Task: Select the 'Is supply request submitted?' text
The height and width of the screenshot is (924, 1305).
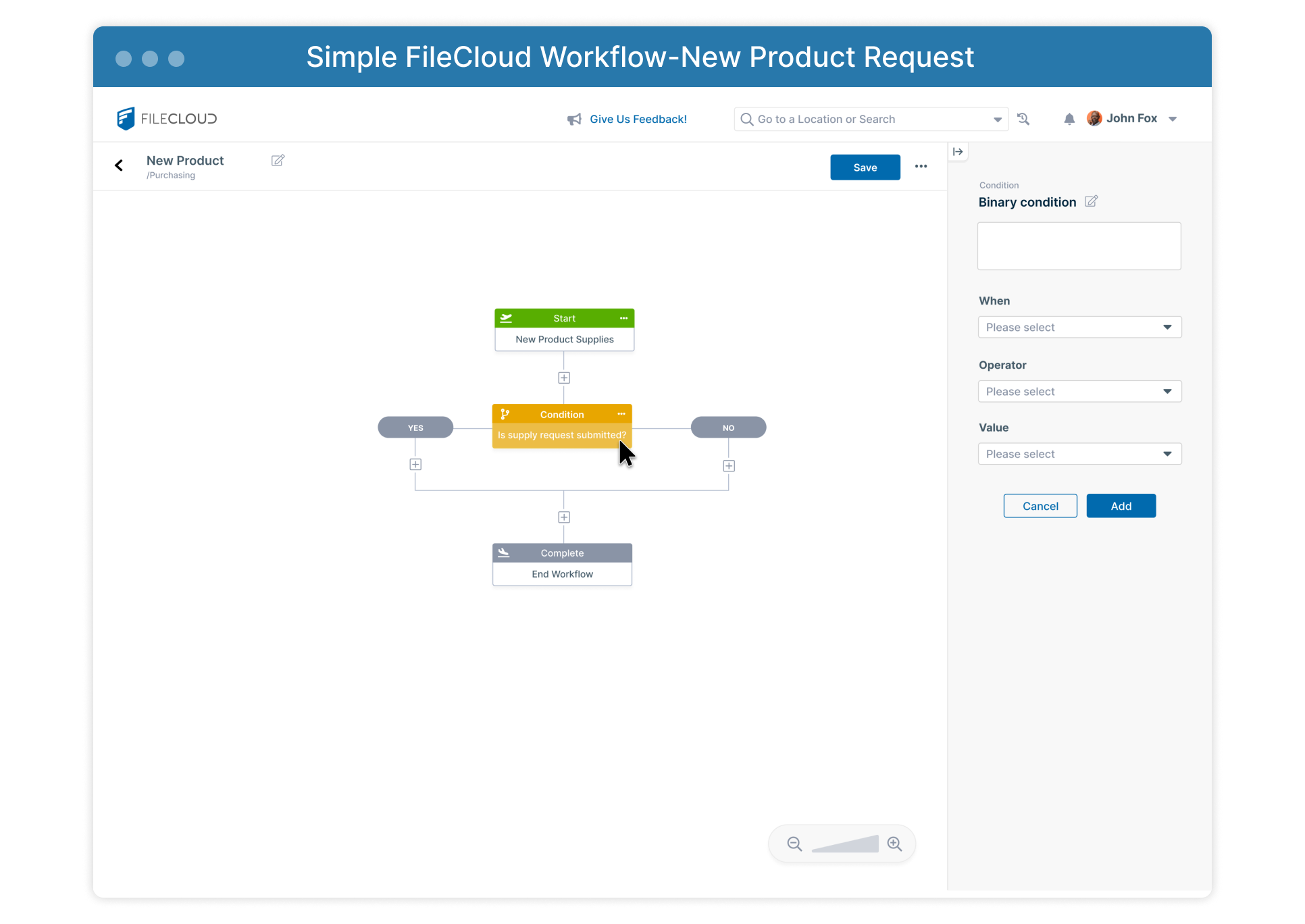Action: pos(562,435)
